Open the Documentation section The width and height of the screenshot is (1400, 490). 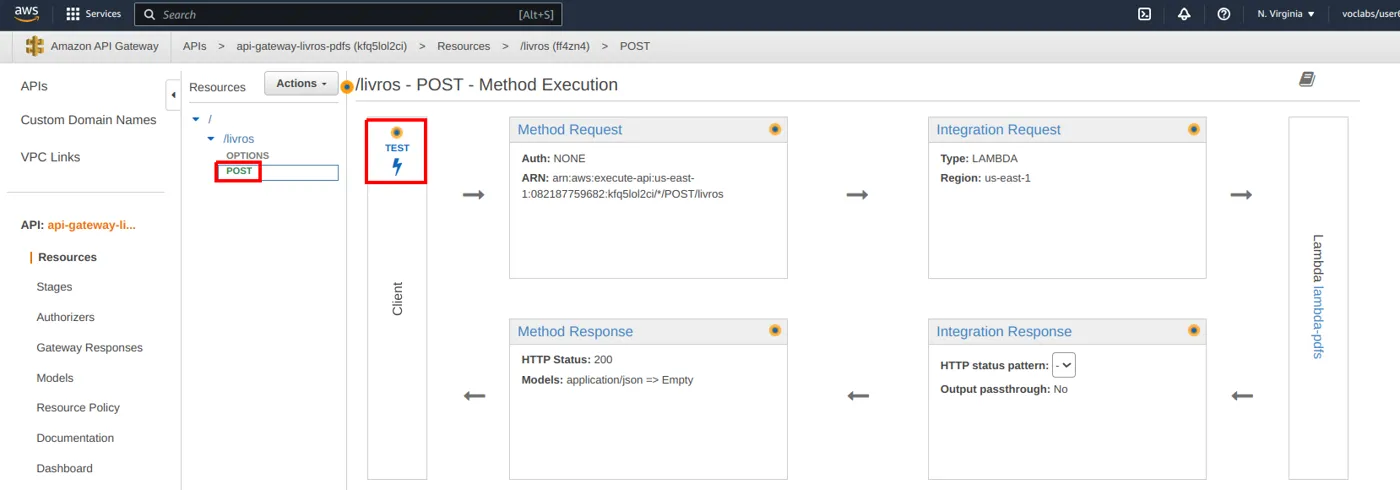click(75, 438)
